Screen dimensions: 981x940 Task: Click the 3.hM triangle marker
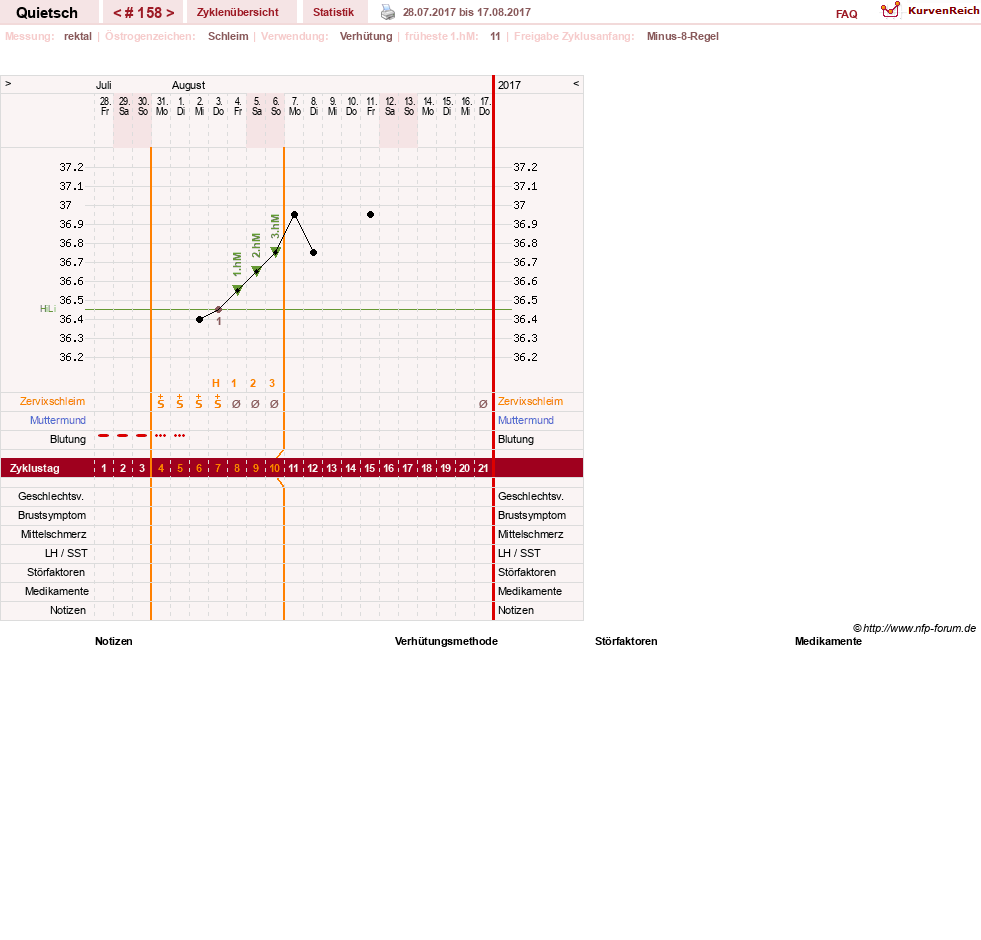pos(275,252)
